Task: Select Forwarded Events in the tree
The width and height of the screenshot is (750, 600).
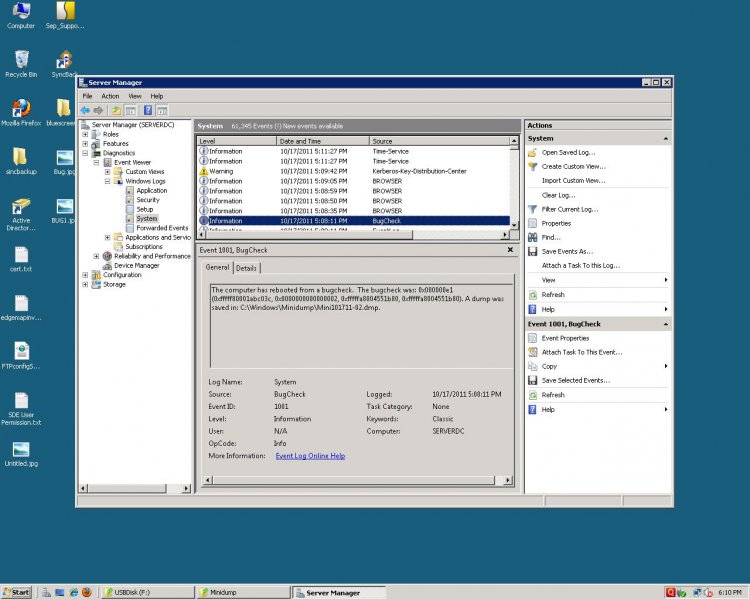Action: 162,228
